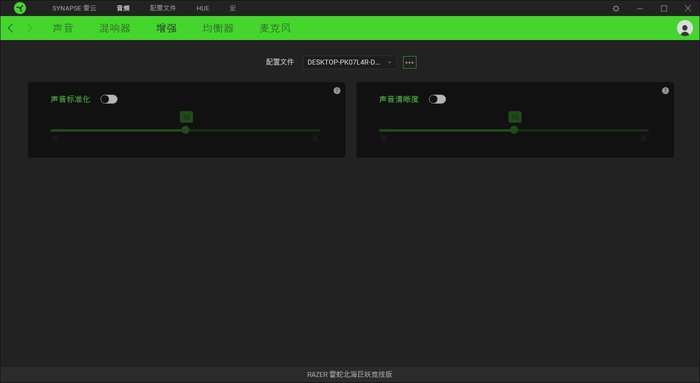Open the 声音 tab
The width and height of the screenshot is (700, 383).
click(x=63, y=28)
